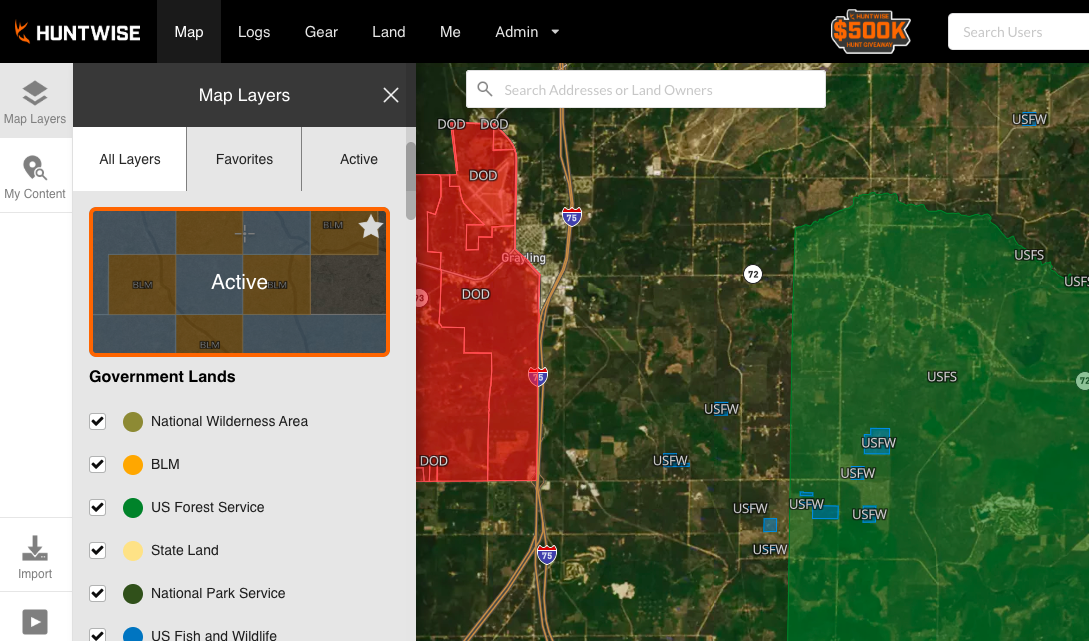
Task: Click the National Wilderness Area olive swatch
Action: [133, 422]
